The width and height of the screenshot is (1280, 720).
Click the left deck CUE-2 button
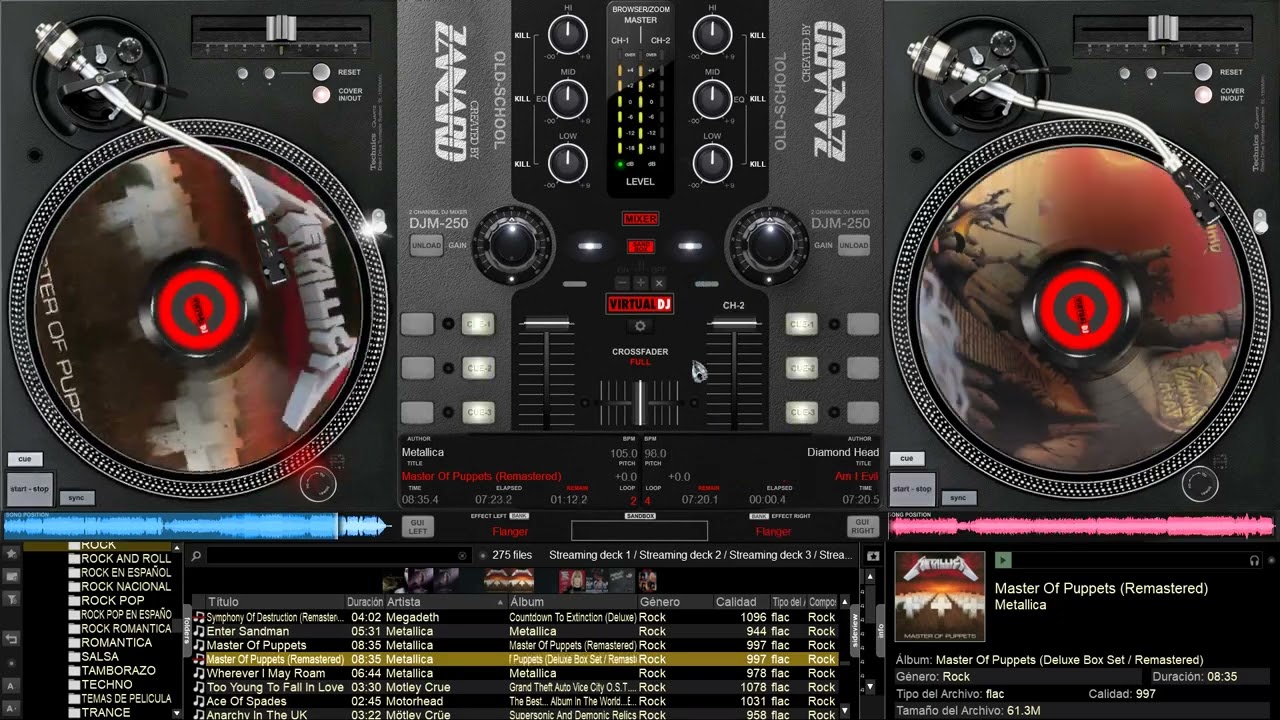(x=479, y=368)
